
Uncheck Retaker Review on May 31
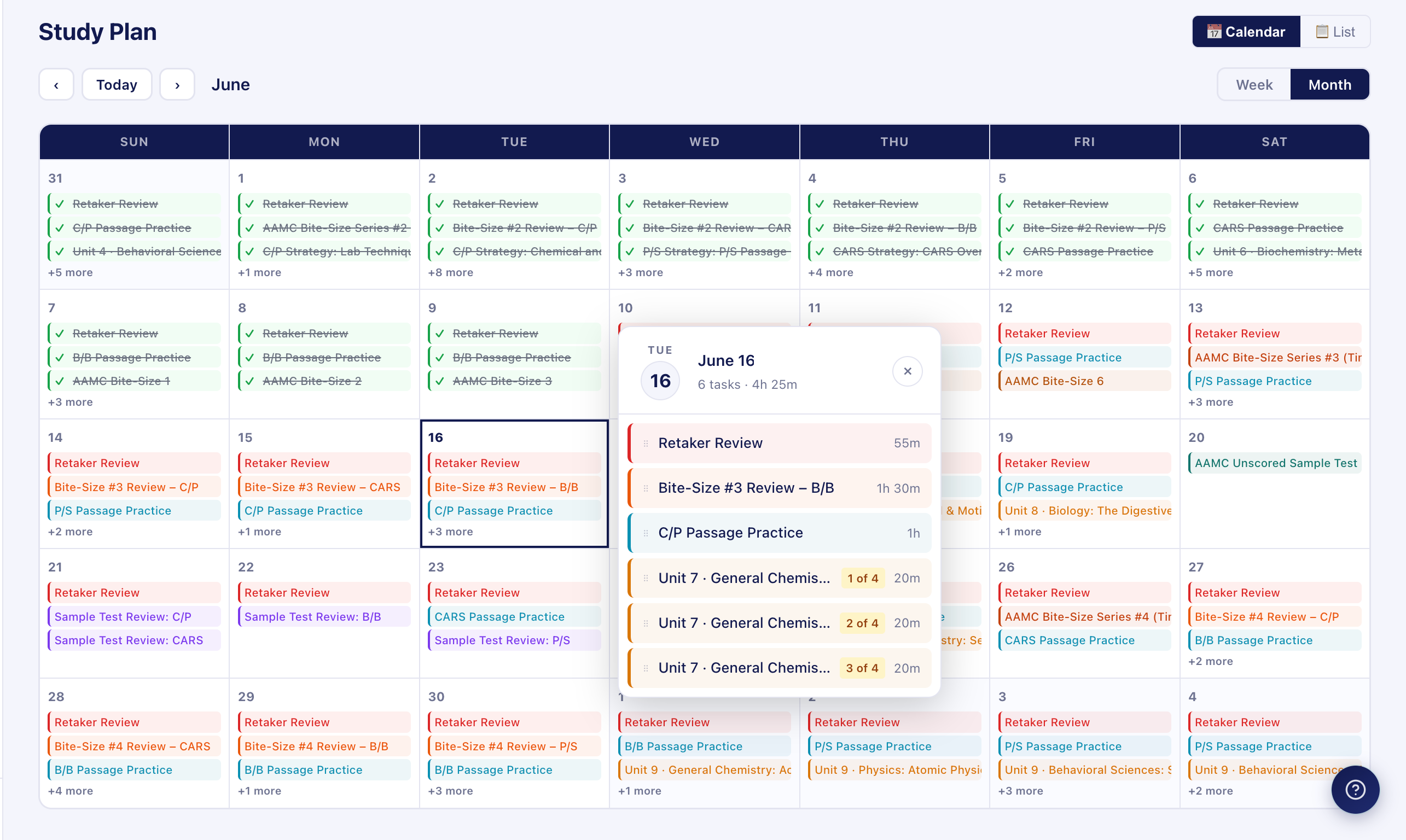[60, 204]
